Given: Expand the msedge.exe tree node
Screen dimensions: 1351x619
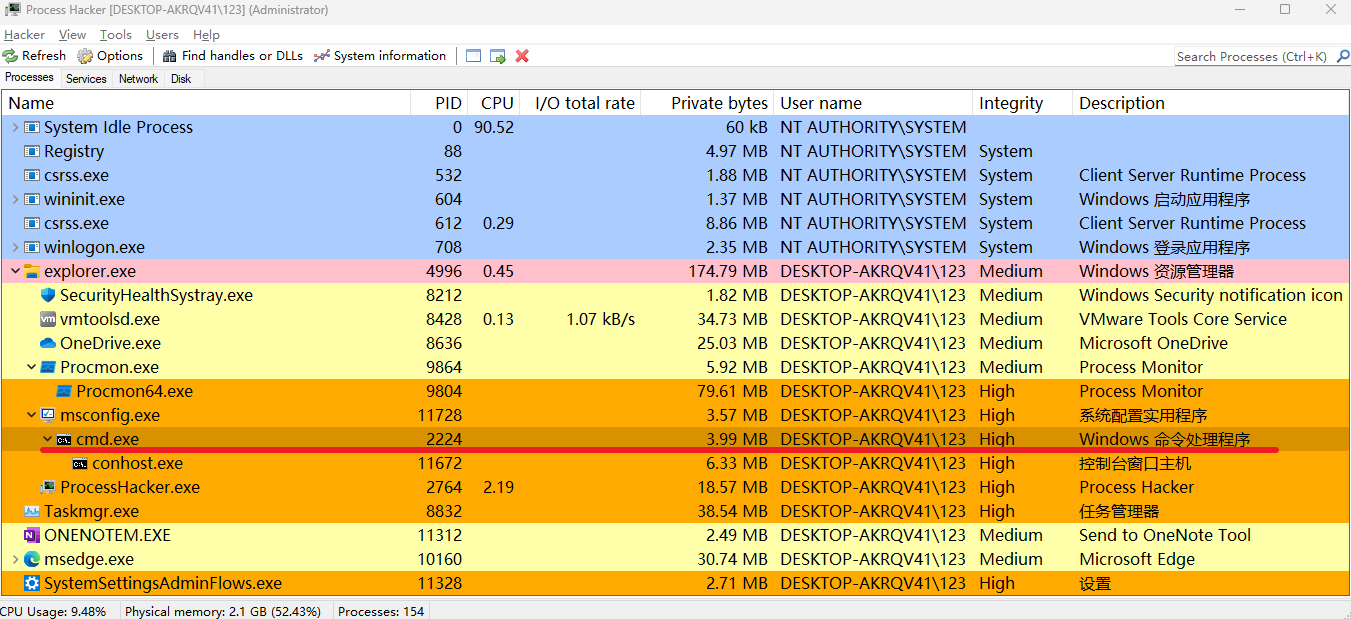Looking at the screenshot, I should coord(15,559).
